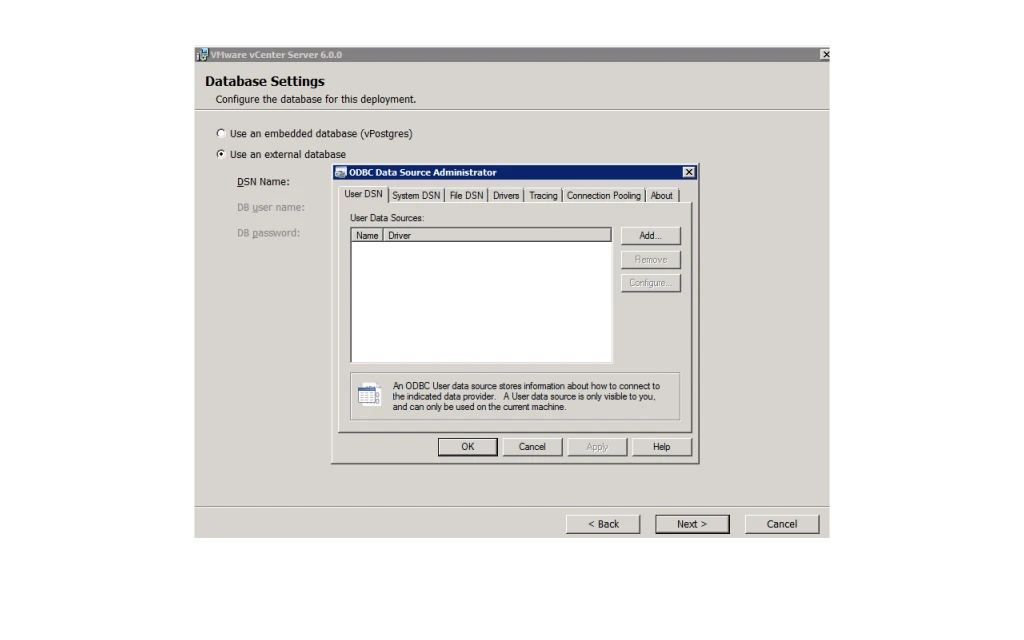Screen dimensions: 1024x640
Task: Proceed with the Next > button
Action: pos(692,524)
